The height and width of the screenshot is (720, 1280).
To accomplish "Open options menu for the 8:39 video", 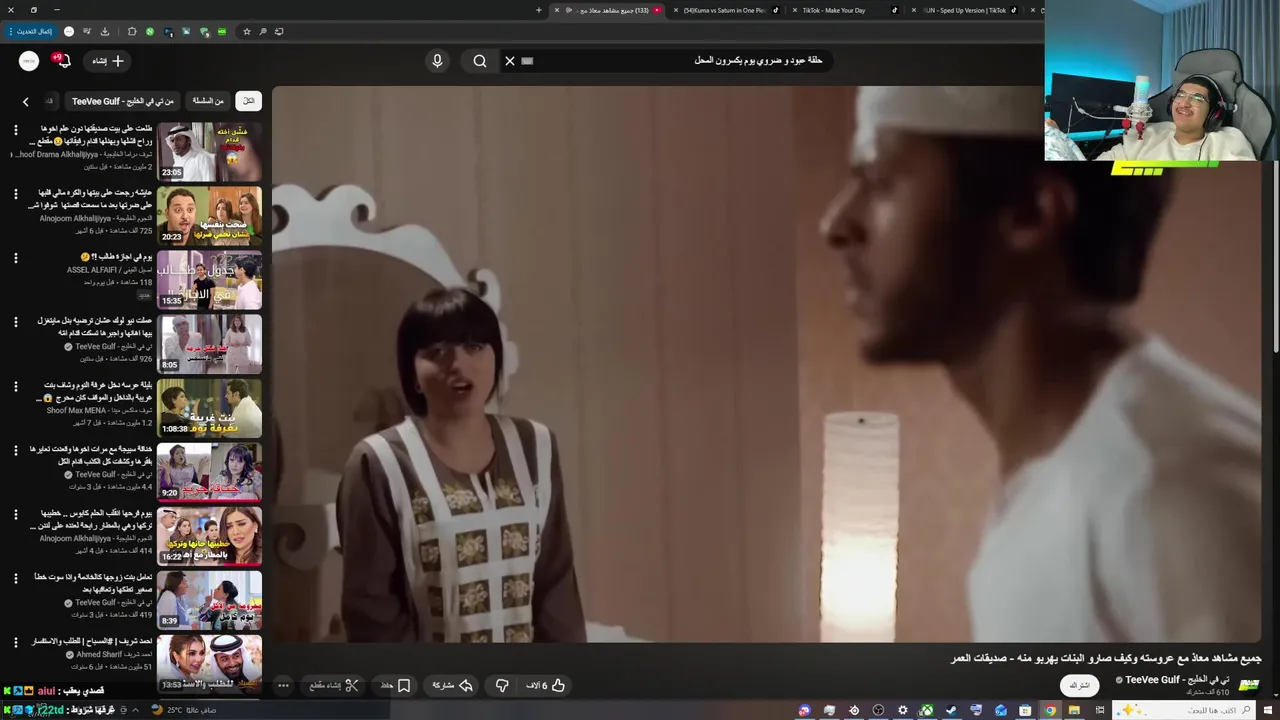I will point(15,578).
